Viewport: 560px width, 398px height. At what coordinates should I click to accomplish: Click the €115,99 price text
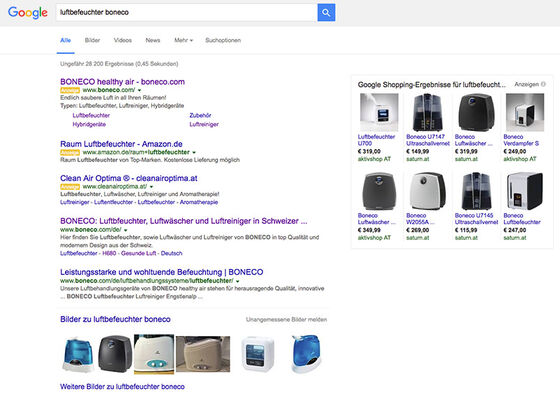tap(466, 230)
